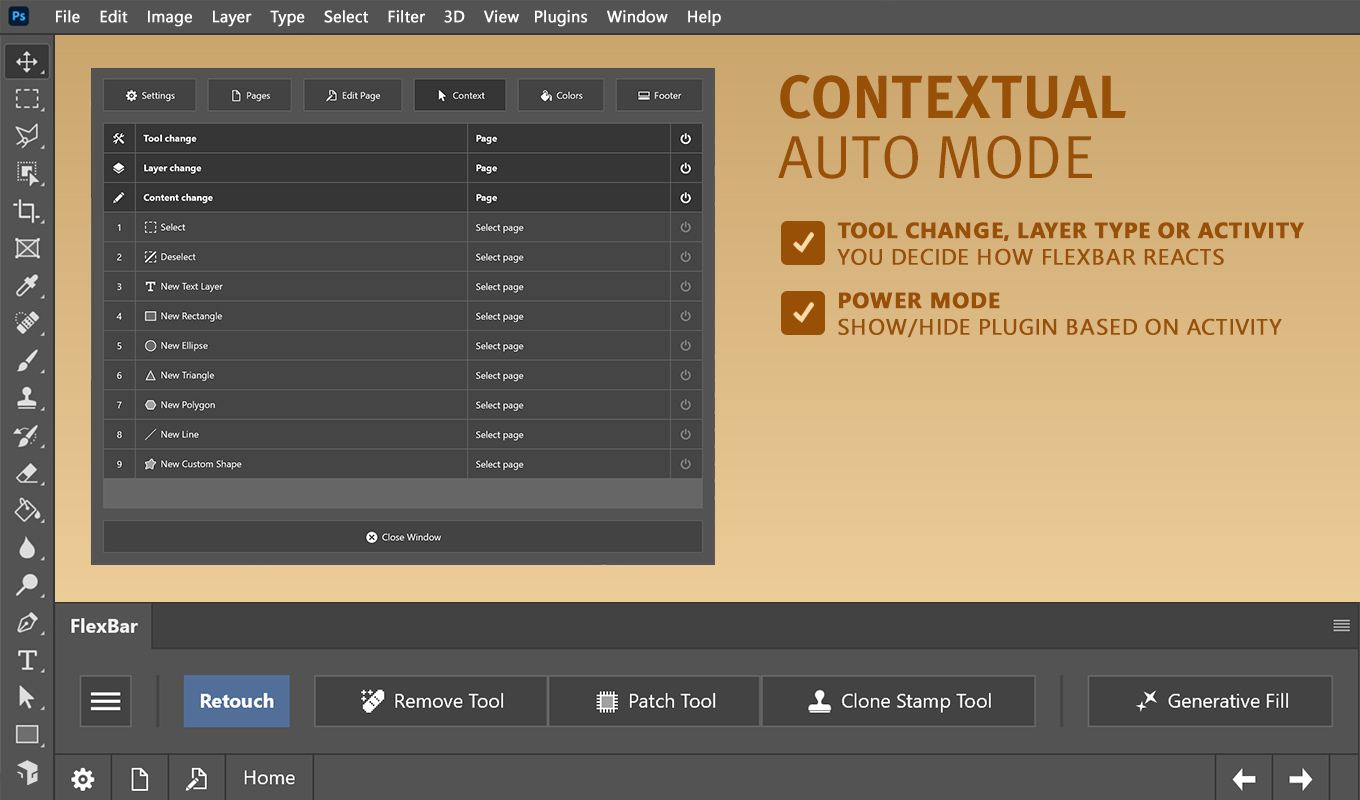Image resolution: width=1360 pixels, height=800 pixels.
Task: Select the Object Selection tool
Action: [x=27, y=174]
